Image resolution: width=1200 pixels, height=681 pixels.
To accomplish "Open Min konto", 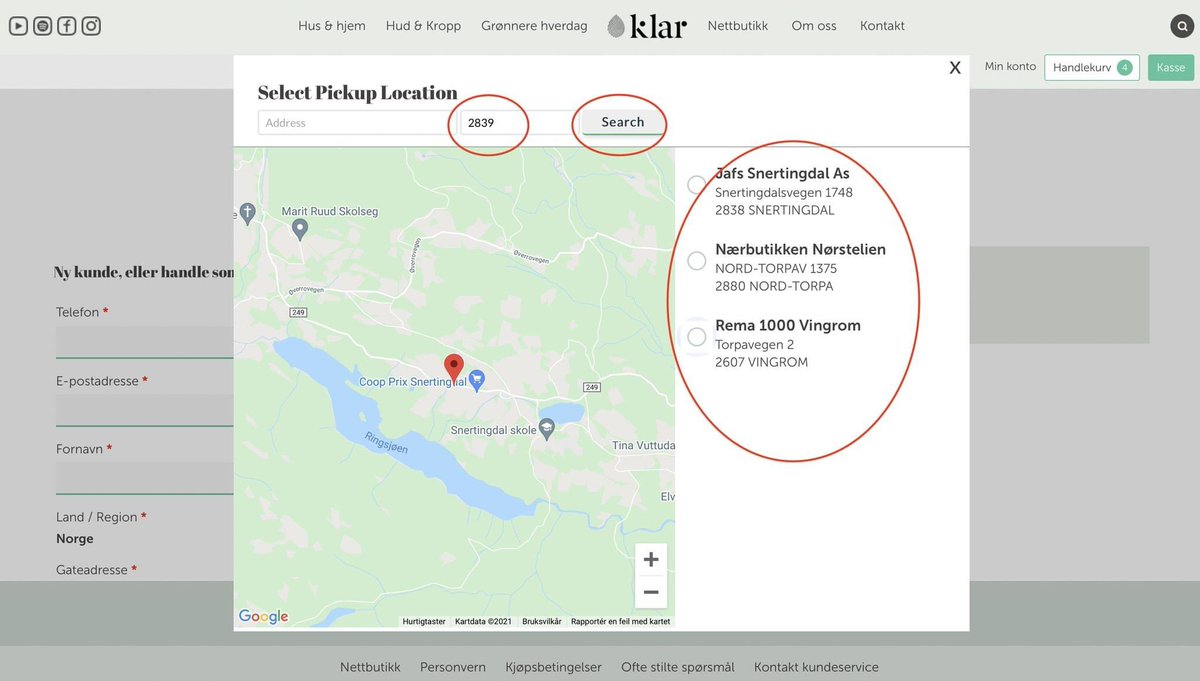I will pyautogui.click(x=1010, y=67).
